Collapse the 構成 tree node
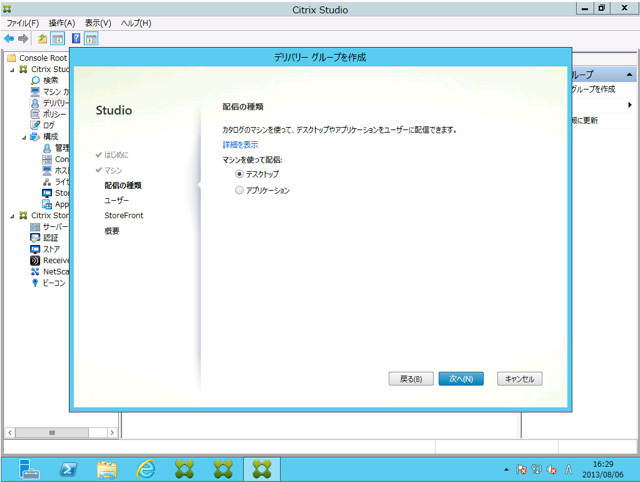The width and height of the screenshot is (640, 482). pos(24,137)
